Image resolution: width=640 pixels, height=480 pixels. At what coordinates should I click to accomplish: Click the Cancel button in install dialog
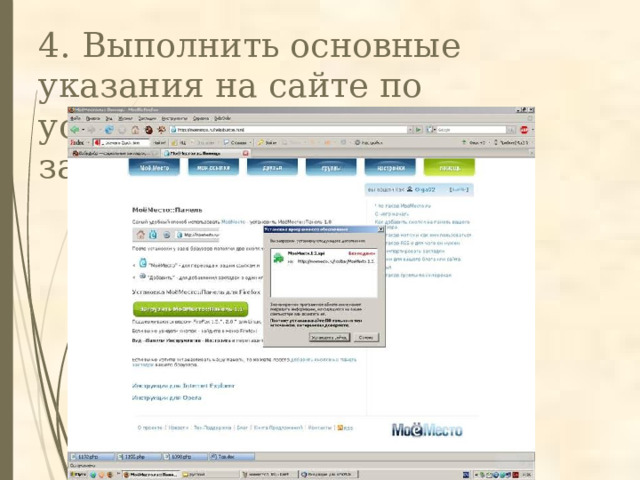[366, 338]
